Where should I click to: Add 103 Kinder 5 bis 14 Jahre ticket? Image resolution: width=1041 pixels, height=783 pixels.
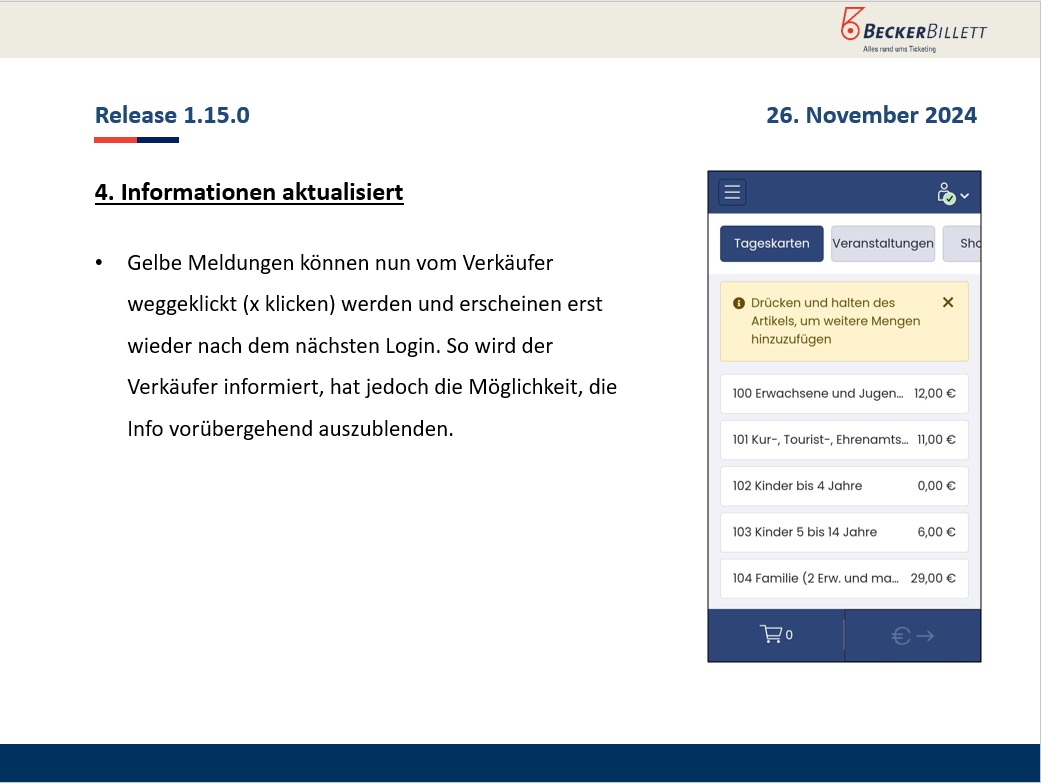(844, 532)
